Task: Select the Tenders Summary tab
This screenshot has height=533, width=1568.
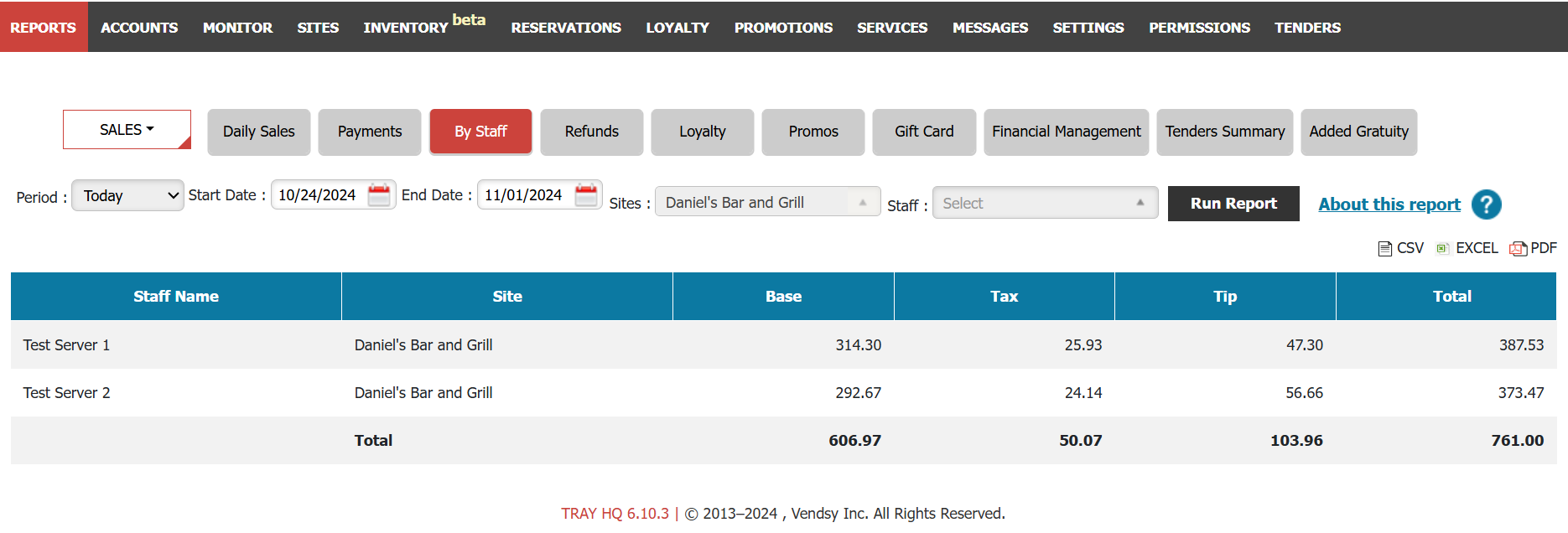Action: click(1224, 132)
